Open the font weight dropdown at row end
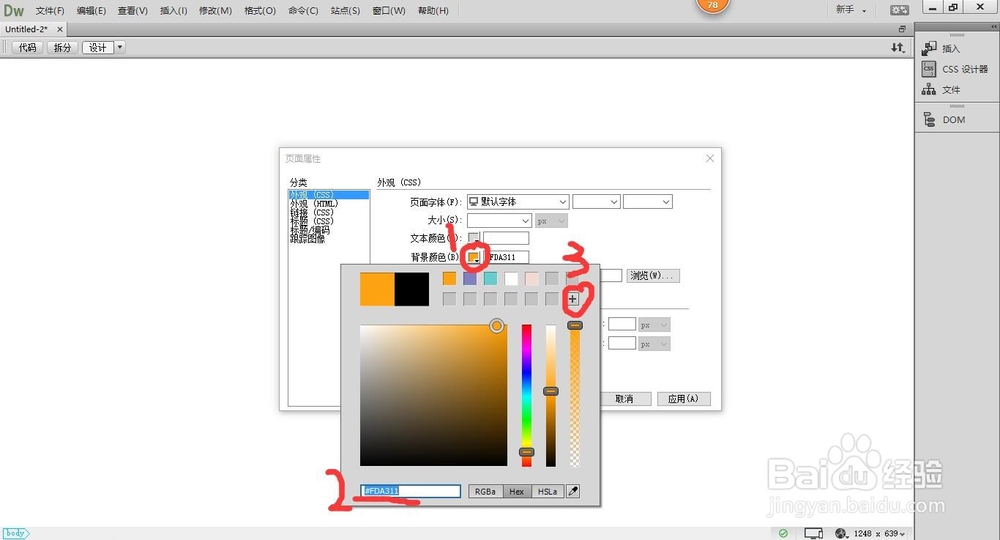The image size is (1000, 540). pos(648,201)
